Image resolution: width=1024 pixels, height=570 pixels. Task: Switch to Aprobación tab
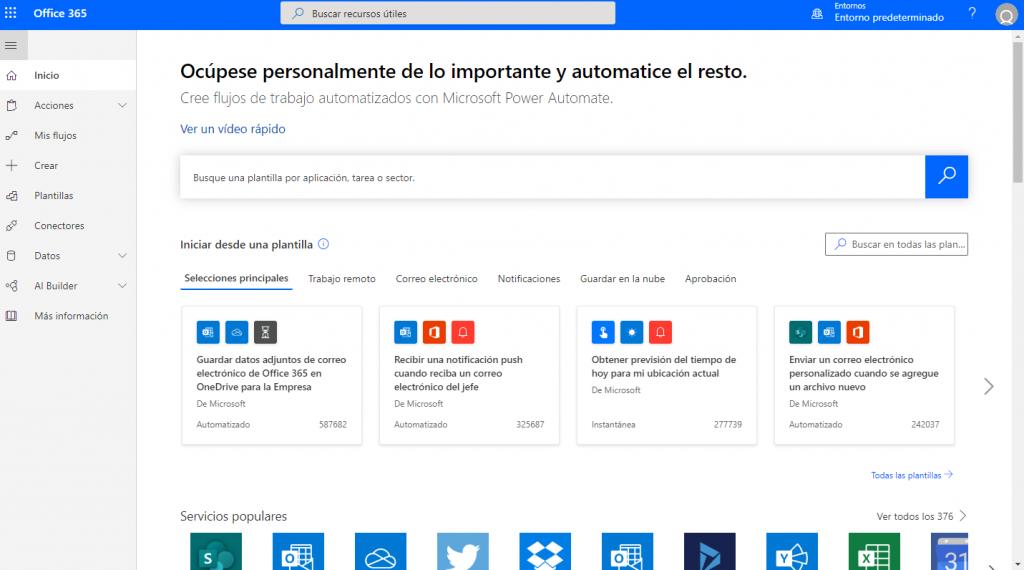pos(711,279)
